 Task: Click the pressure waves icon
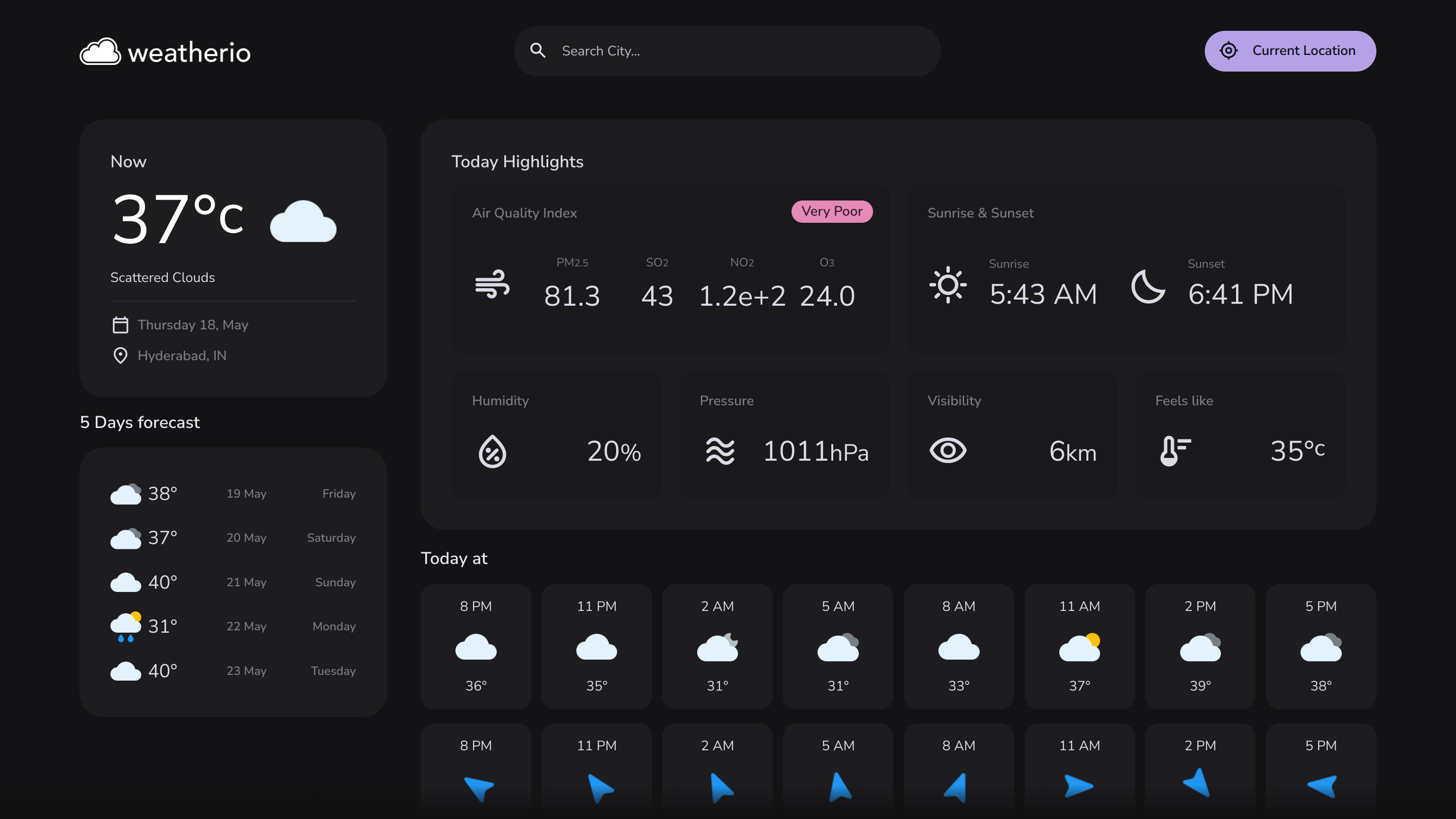click(x=720, y=451)
